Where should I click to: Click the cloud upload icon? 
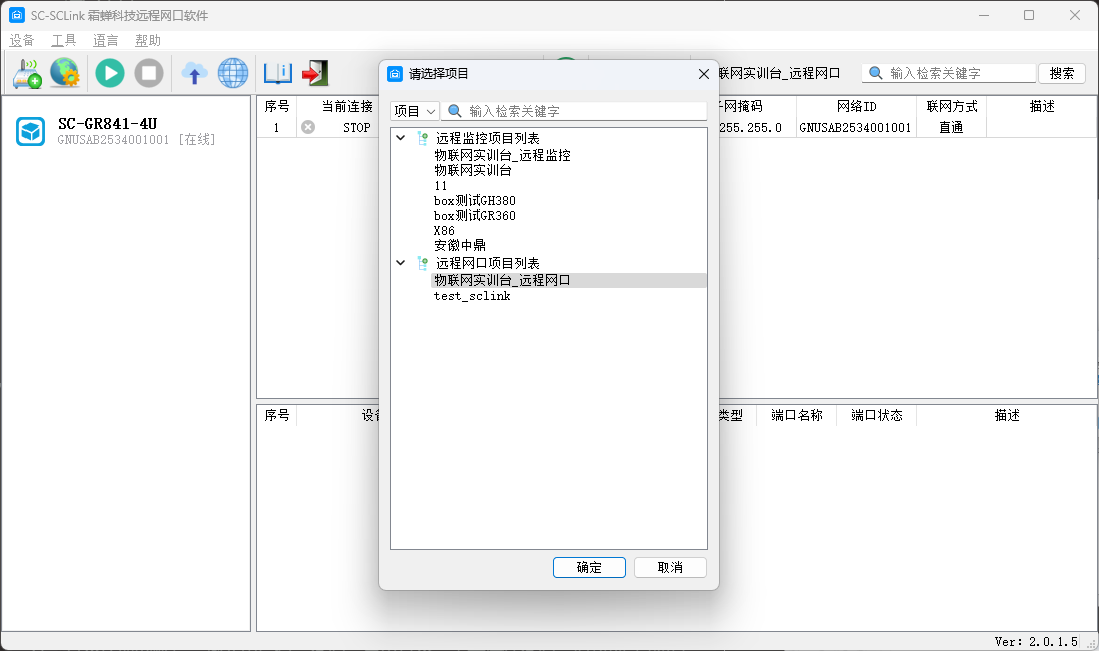coord(194,73)
